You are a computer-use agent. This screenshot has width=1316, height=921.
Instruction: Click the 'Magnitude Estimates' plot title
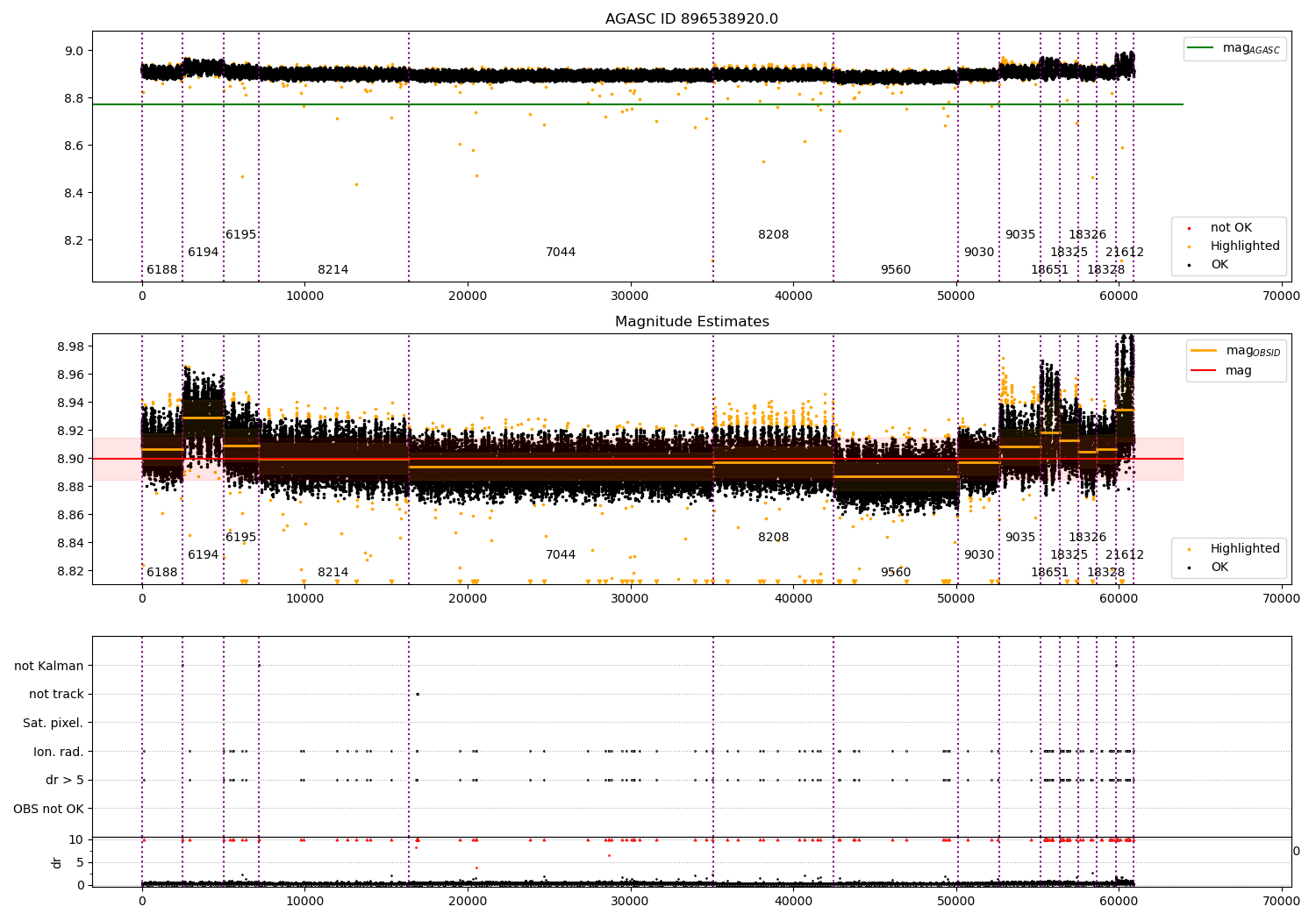(x=691, y=322)
